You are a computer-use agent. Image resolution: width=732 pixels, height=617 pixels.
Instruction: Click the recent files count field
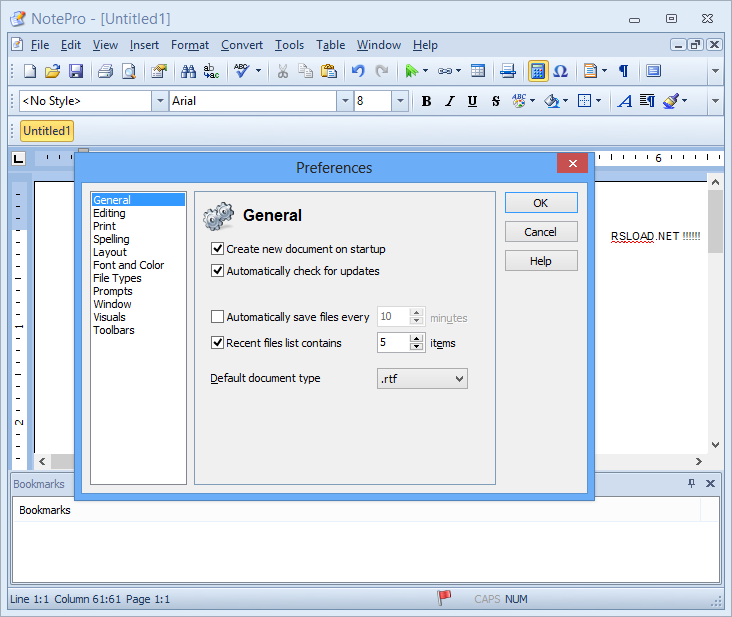[394, 343]
